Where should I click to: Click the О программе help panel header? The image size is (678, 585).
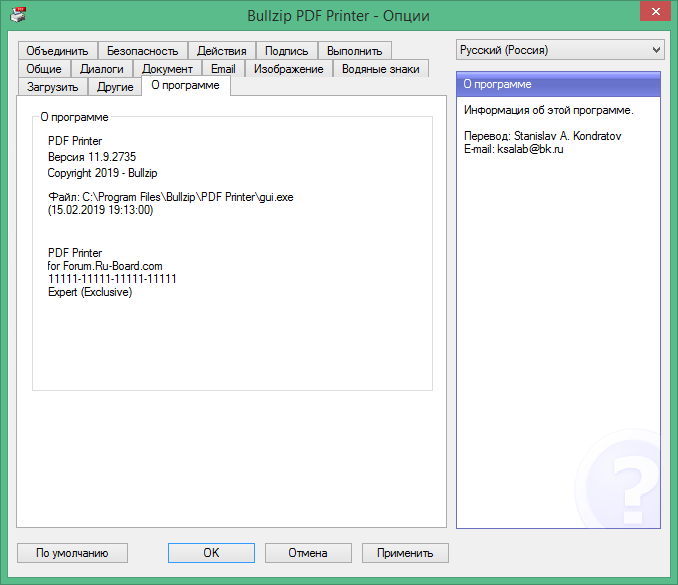click(558, 84)
